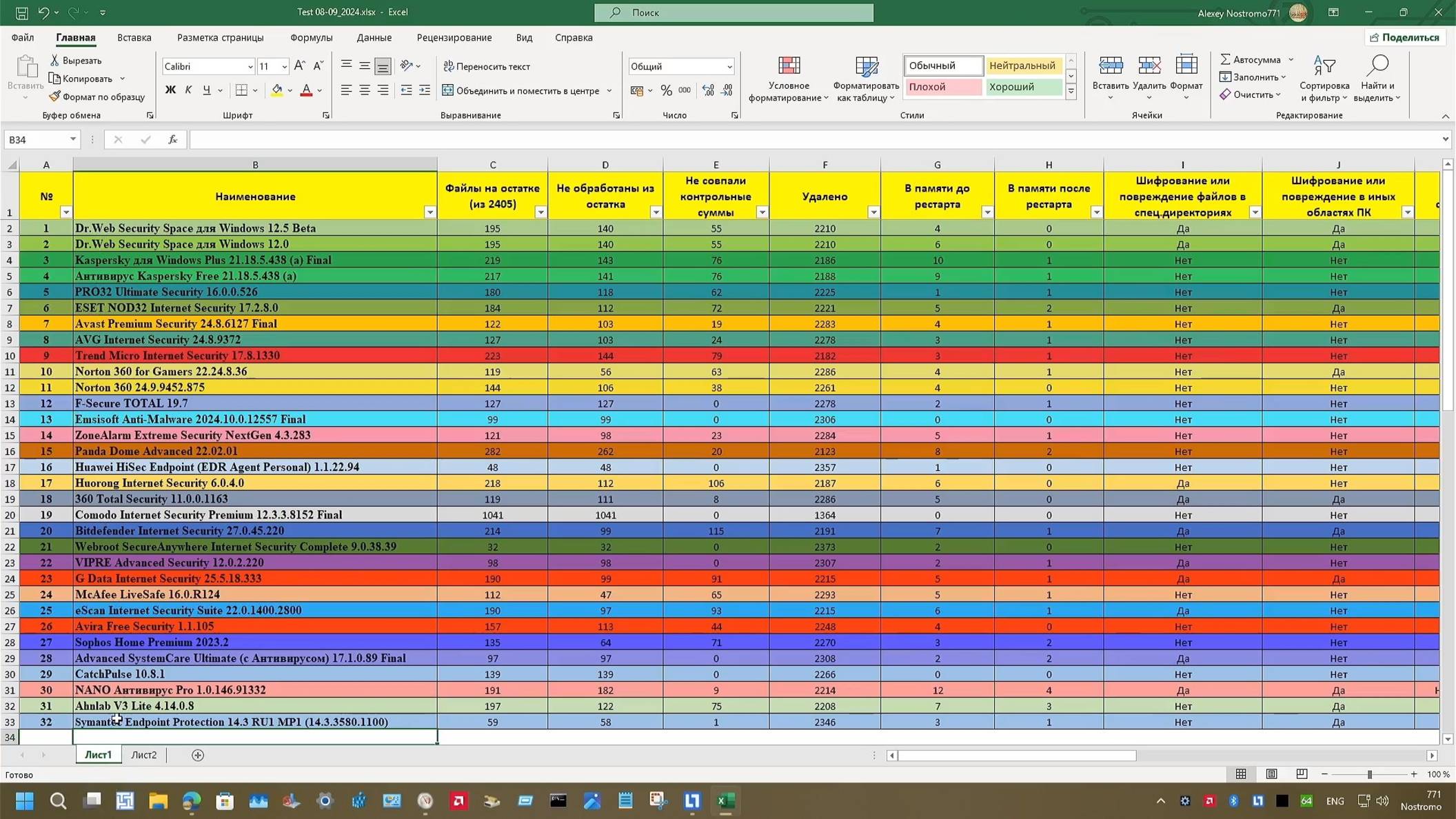Open the Формулы ribbon tab
The width and height of the screenshot is (1456, 819).
point(311,37)
